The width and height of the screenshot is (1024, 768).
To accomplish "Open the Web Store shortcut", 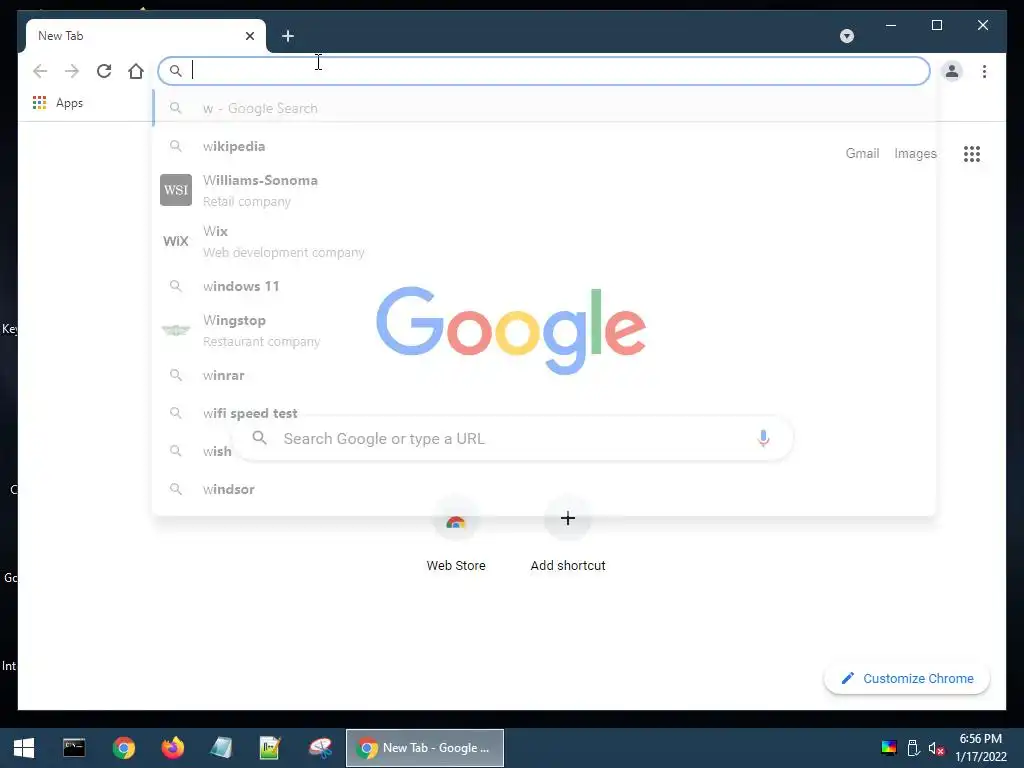I will pyautogui.click(x=456, y=536).
